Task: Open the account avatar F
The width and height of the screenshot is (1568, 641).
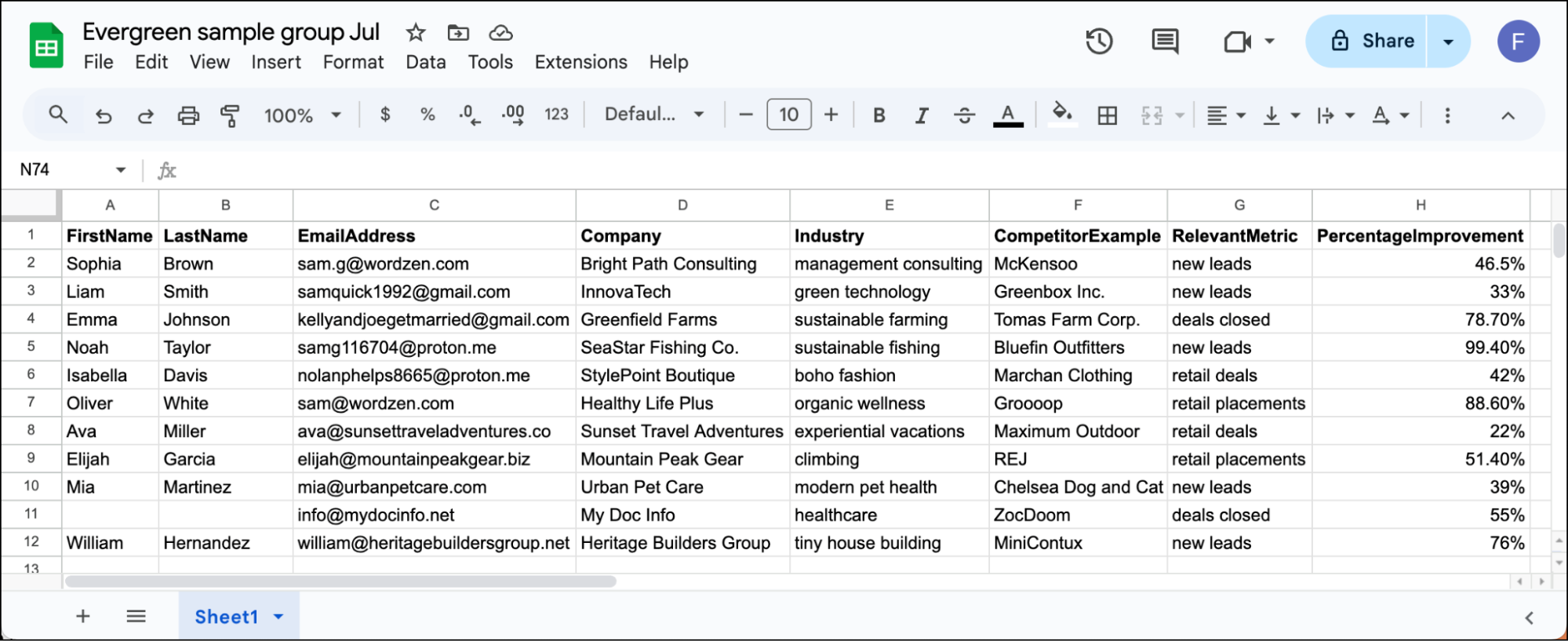Action: (x=1518, y=41)
